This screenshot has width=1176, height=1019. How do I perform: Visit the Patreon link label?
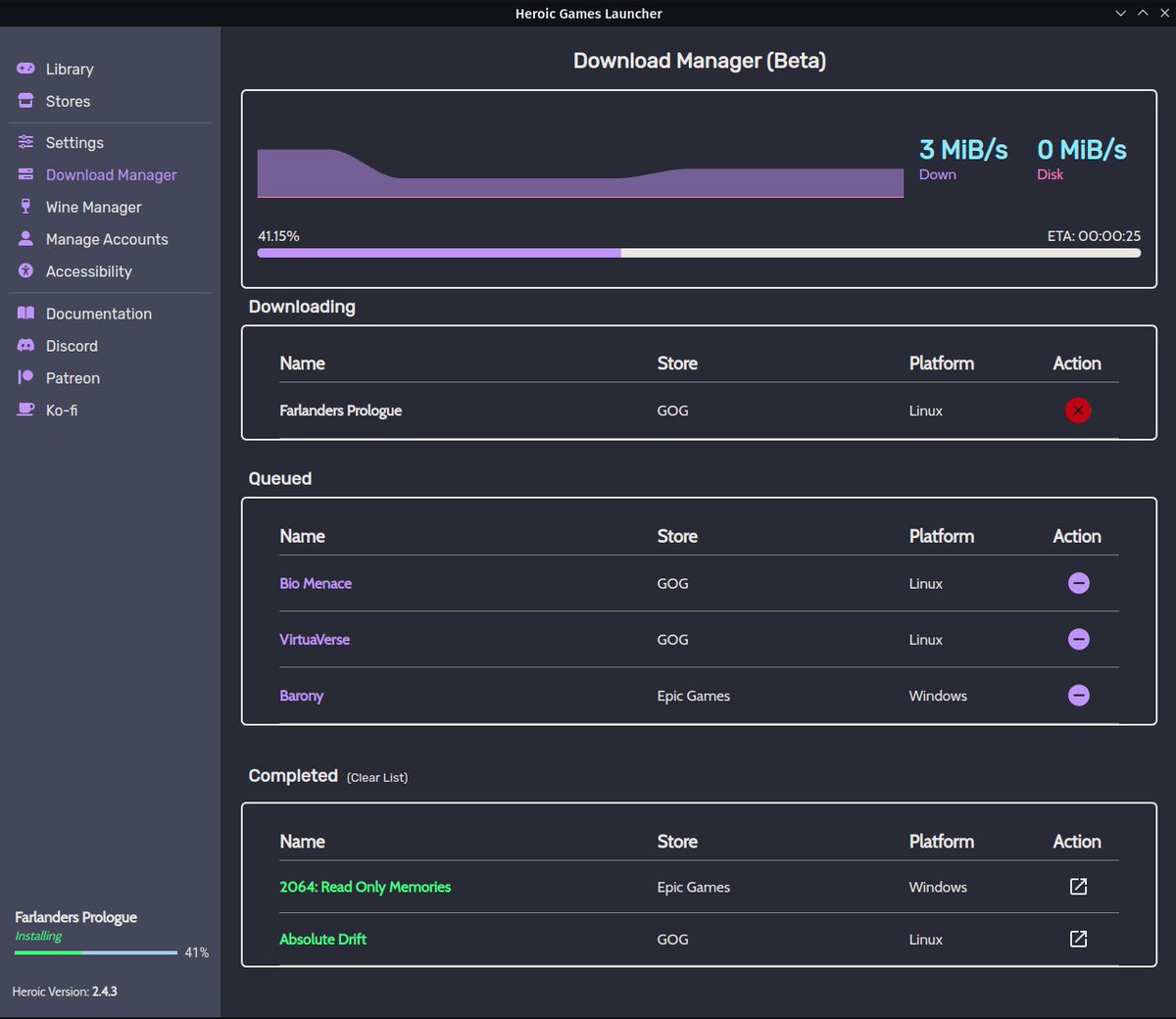[73, 378]
